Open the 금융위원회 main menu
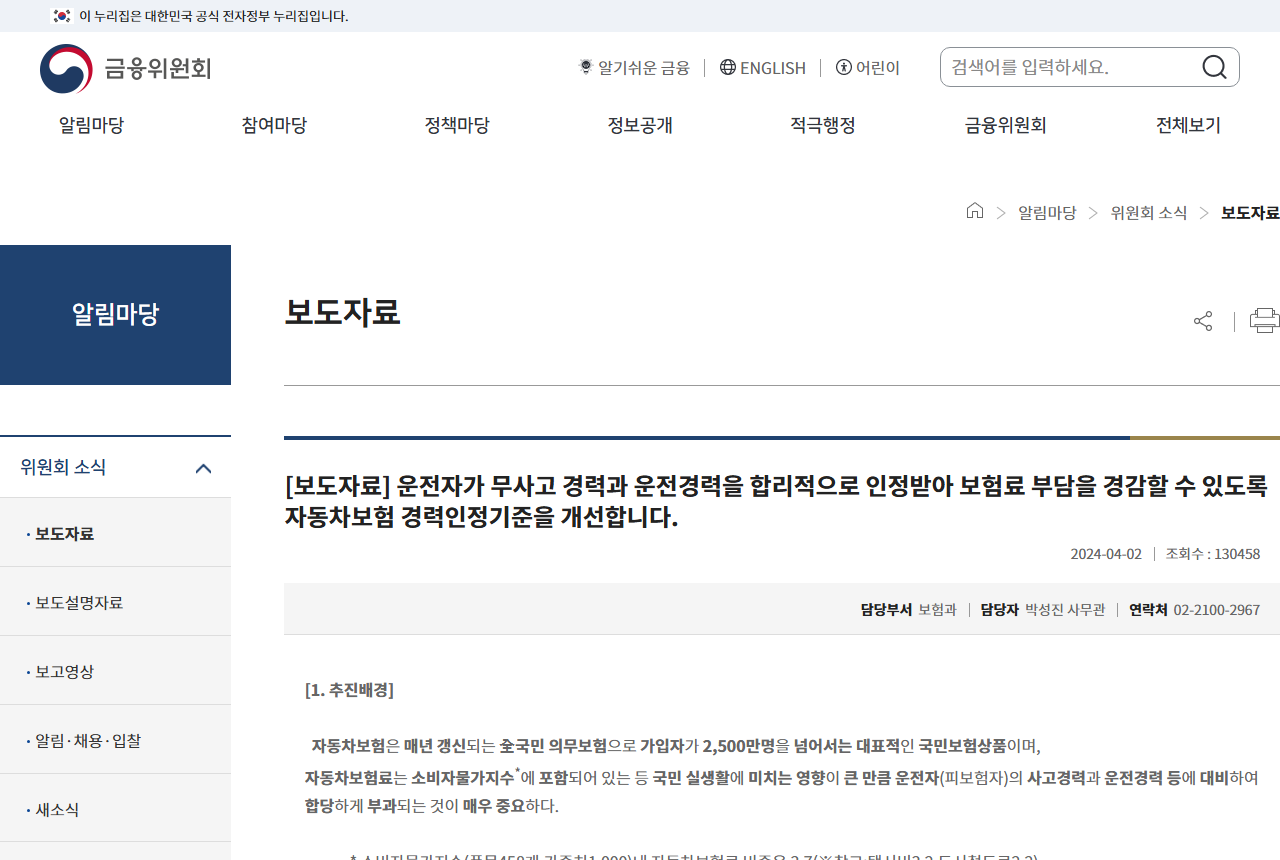Image resolution: width=1280 pixels, height=860 pixels. tap(1006, 125)
